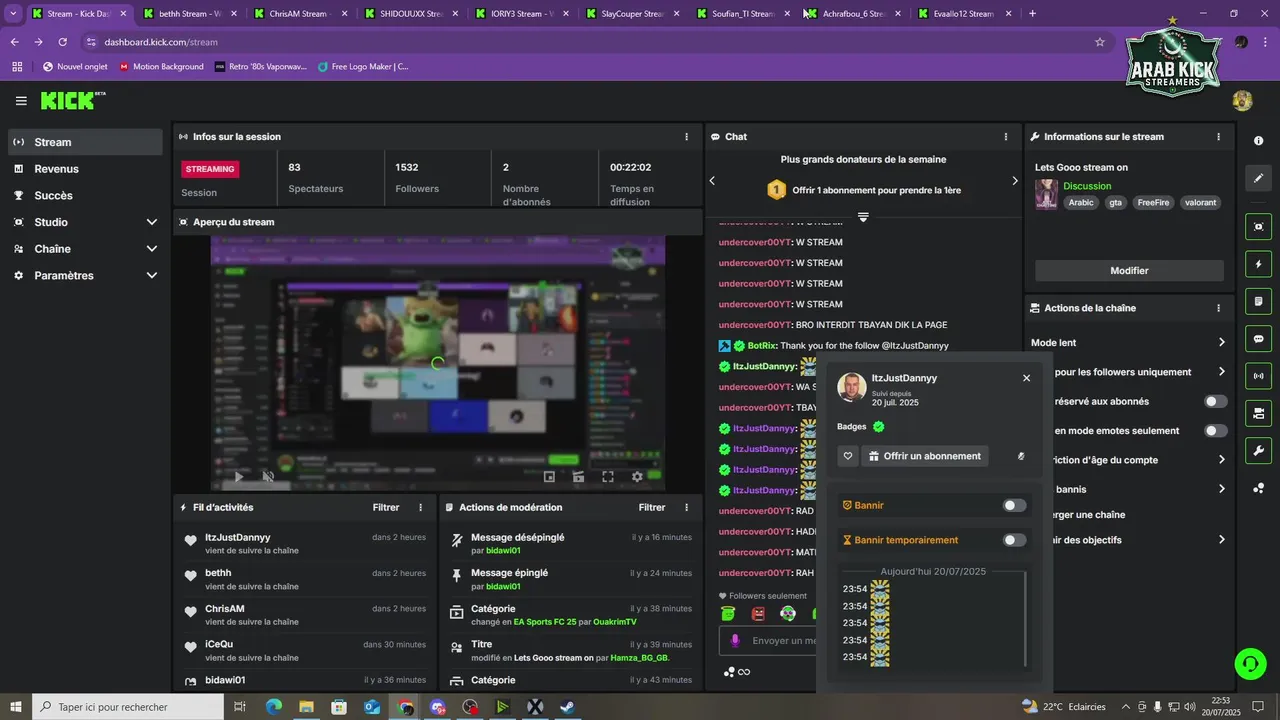Open Actions de la chaîne three-dot menu
The width and height of the screenshot is (1280, 720).
(x=1218, y=308)
